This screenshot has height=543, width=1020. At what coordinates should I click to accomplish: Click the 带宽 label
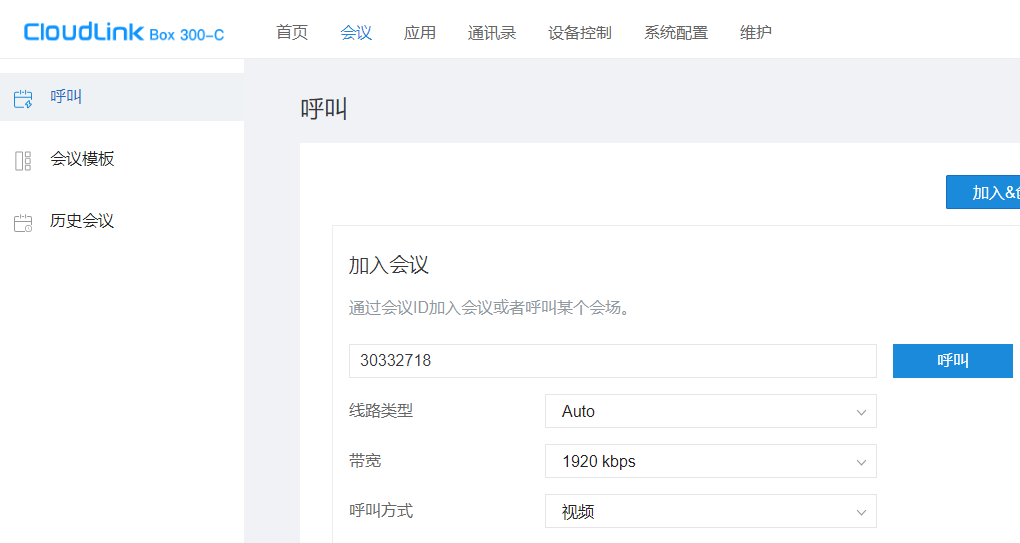(x=365, y=460)
